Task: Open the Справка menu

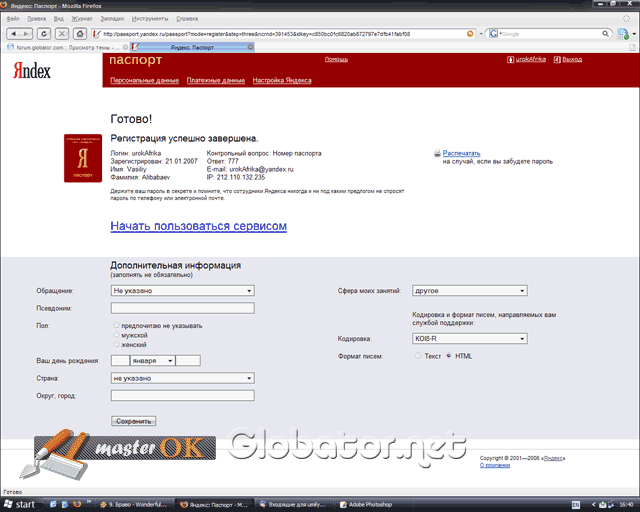Action: coord(187,19)
